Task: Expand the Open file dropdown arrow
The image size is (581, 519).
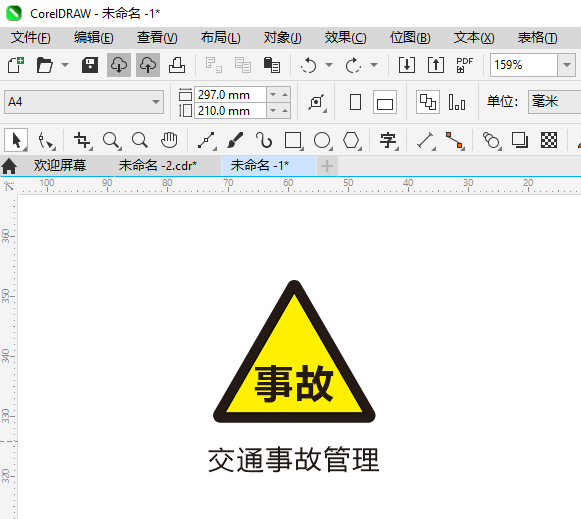Action: 65,65
